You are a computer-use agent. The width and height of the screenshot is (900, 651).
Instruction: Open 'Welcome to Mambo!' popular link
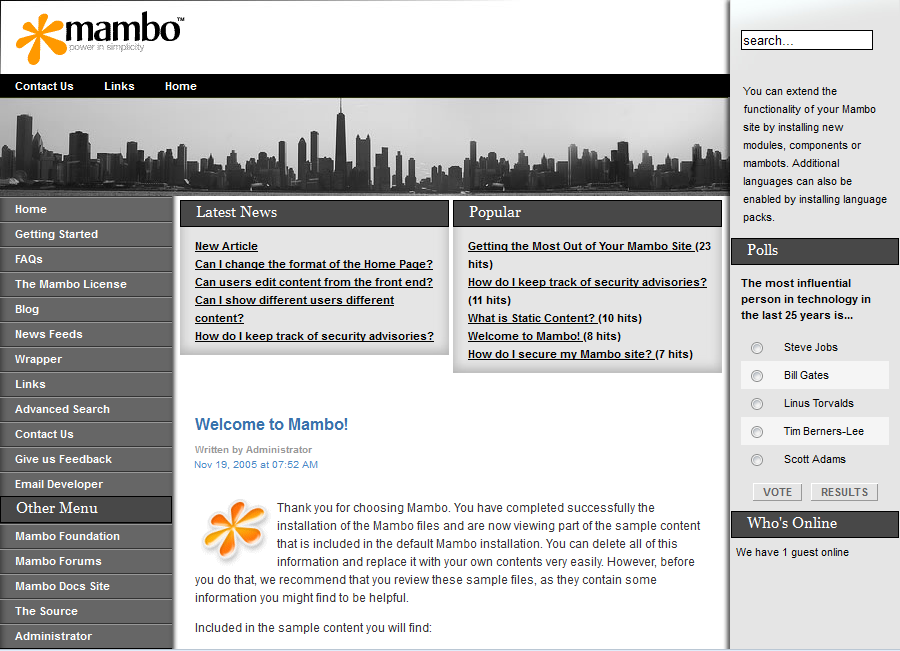pyautogui.click(x=524, y=336)
